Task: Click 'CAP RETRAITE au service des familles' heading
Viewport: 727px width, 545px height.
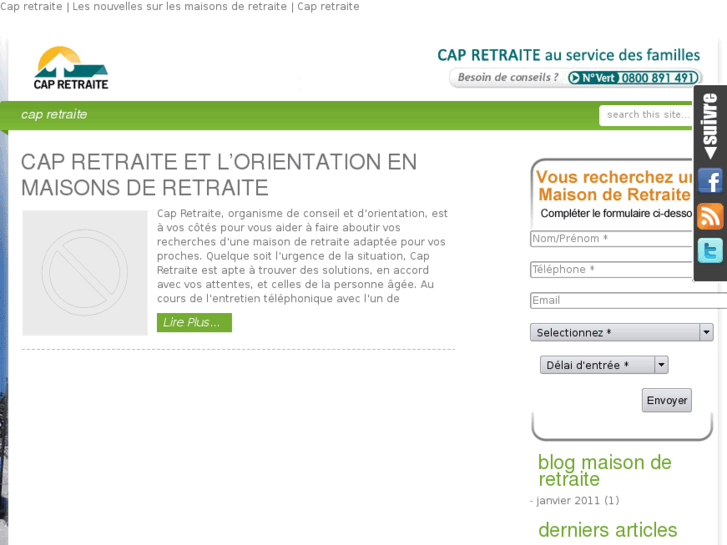Action: [x=568, y=55]
